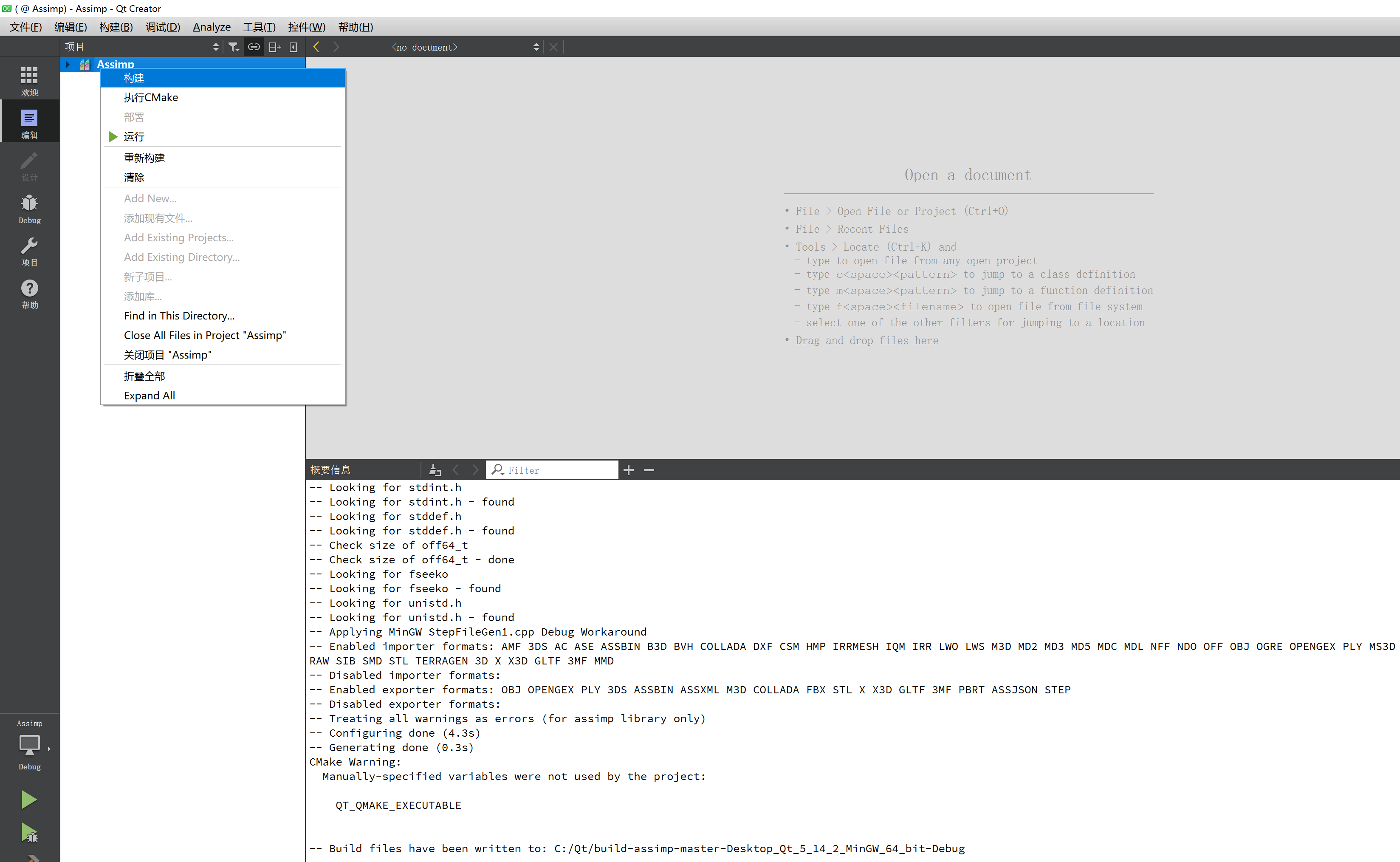Choose 执行CMake in the context menu
1400x862 pixels.
(223, 97)
